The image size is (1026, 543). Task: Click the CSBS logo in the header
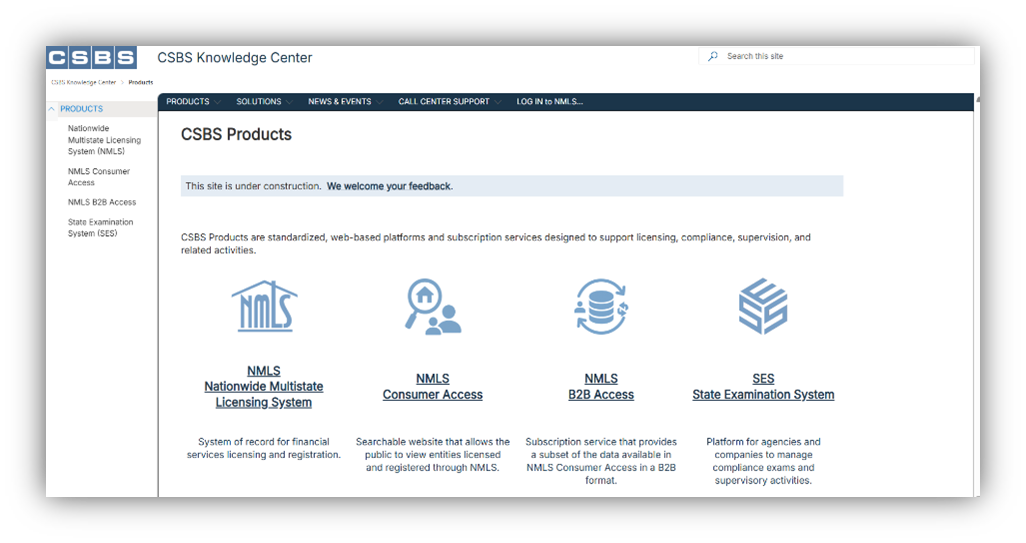pos(91,58)
